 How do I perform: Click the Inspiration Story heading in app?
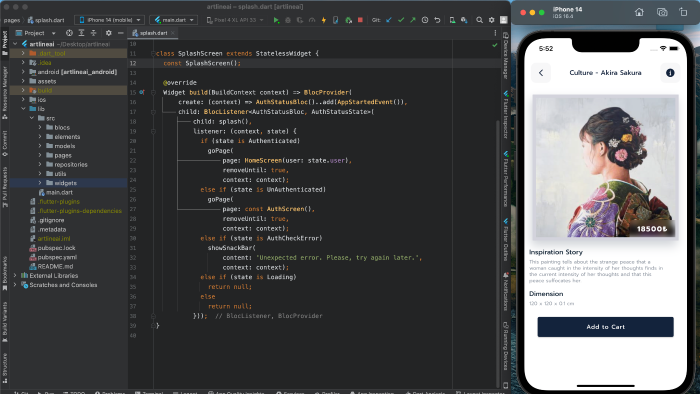(556, 252)
